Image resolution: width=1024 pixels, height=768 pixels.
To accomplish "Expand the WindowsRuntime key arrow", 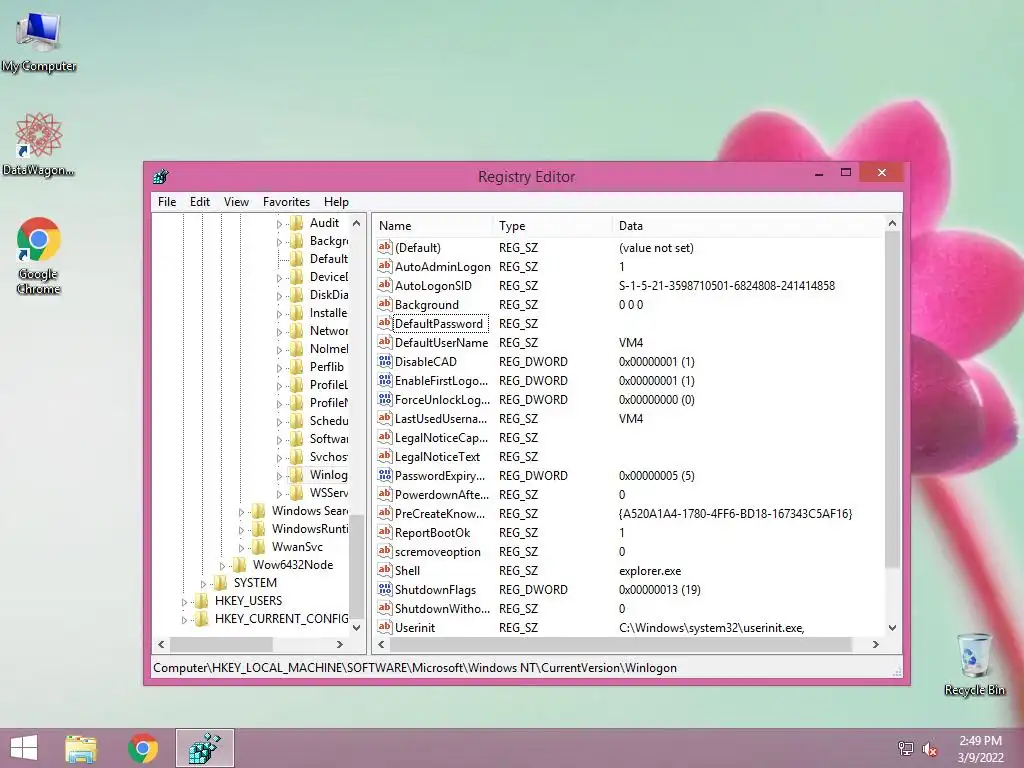I will coord(242,530).
